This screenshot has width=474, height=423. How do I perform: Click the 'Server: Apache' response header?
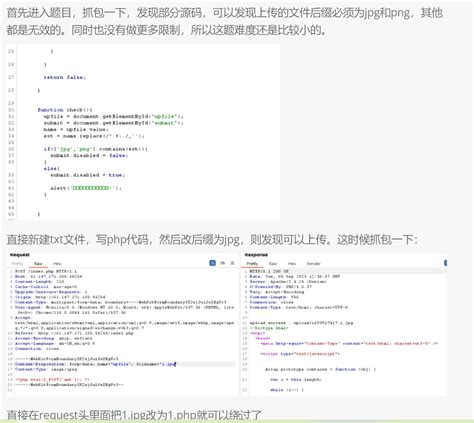[288, 282]
